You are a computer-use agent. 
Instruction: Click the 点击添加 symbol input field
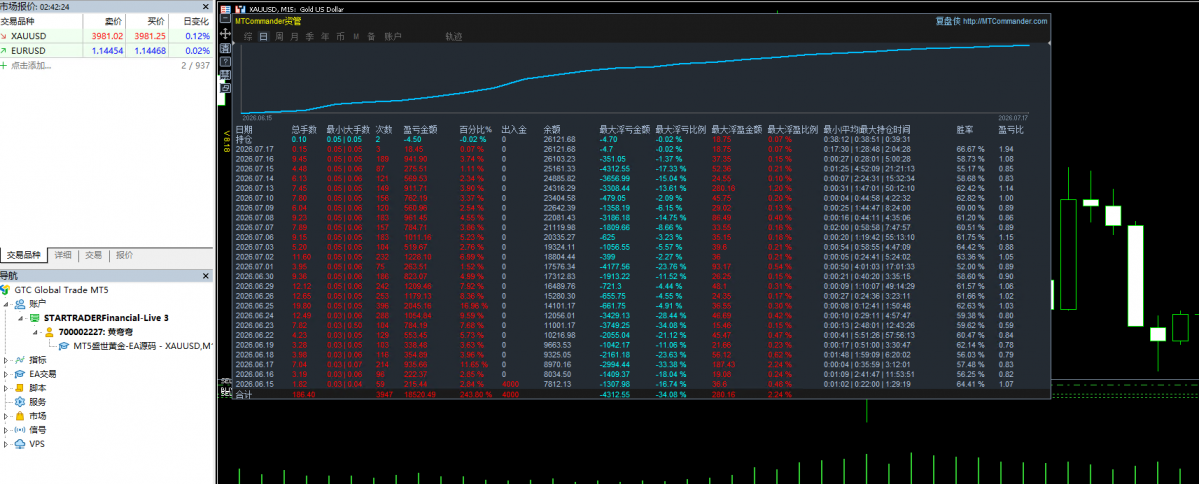pos(31,66)
